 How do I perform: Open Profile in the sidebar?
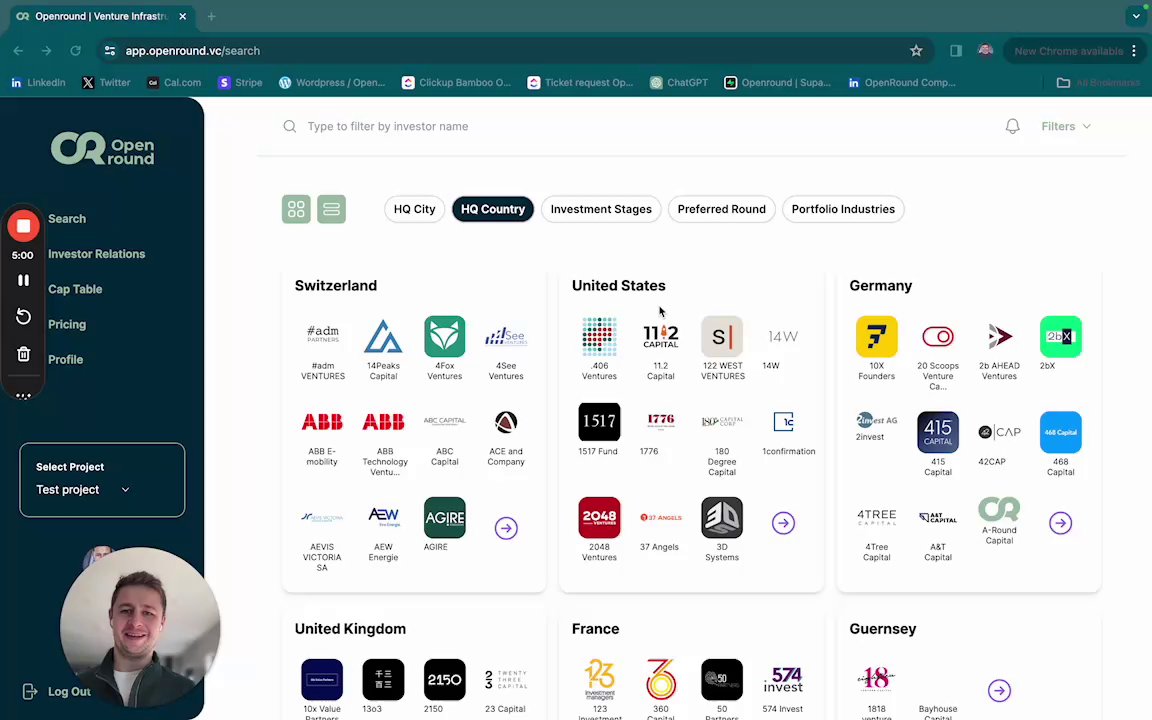point(65,360)
